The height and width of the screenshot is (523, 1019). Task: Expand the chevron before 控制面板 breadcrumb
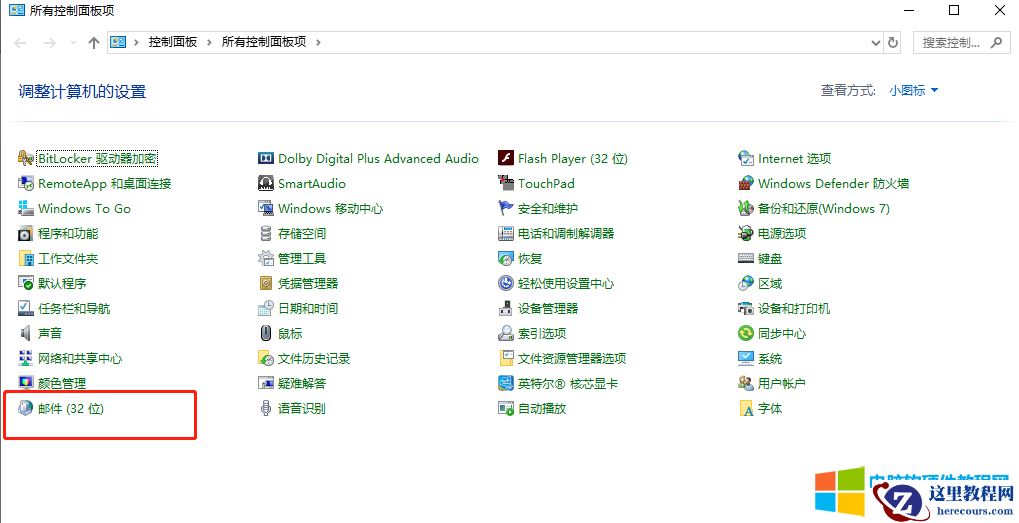point(136,42)
